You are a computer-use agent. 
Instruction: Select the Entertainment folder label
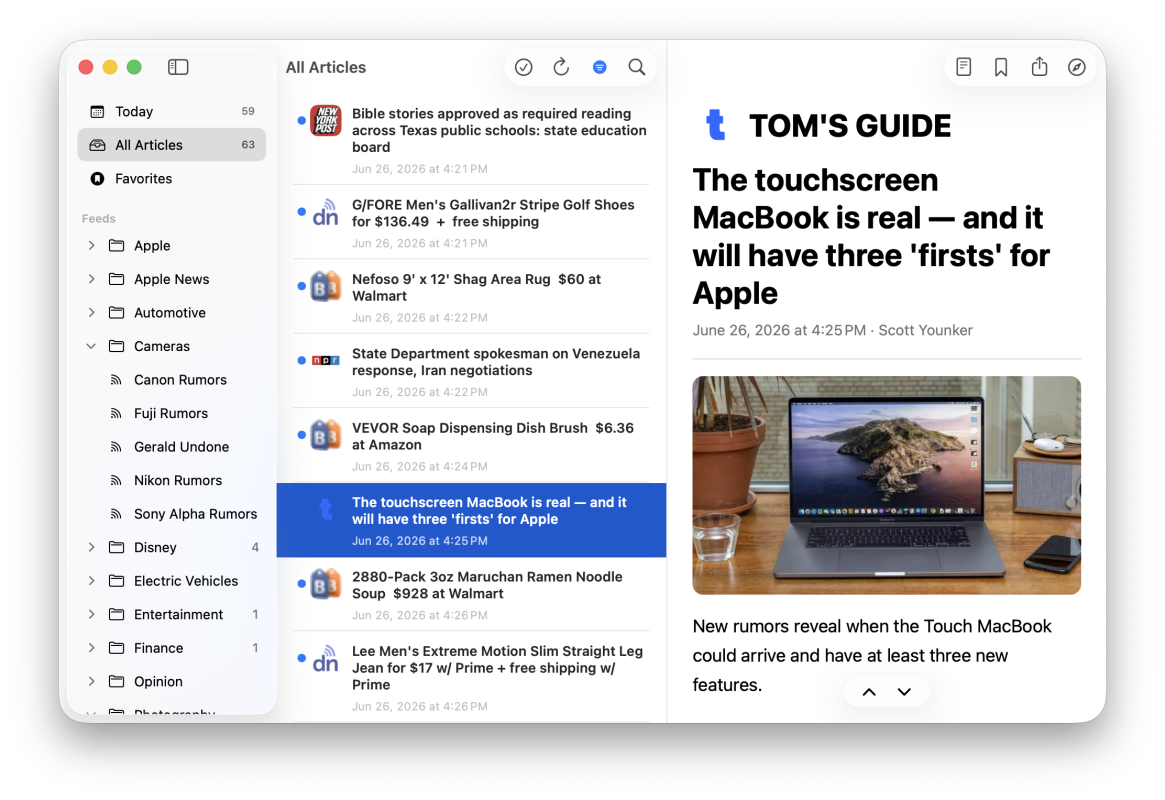coord(178,614)
